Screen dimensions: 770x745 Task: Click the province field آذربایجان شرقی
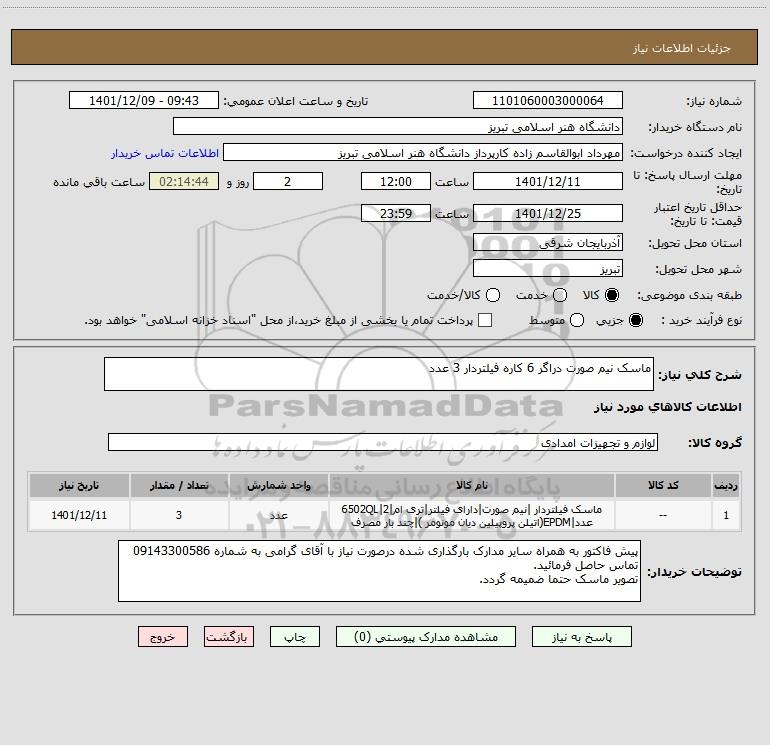[548, 243]
